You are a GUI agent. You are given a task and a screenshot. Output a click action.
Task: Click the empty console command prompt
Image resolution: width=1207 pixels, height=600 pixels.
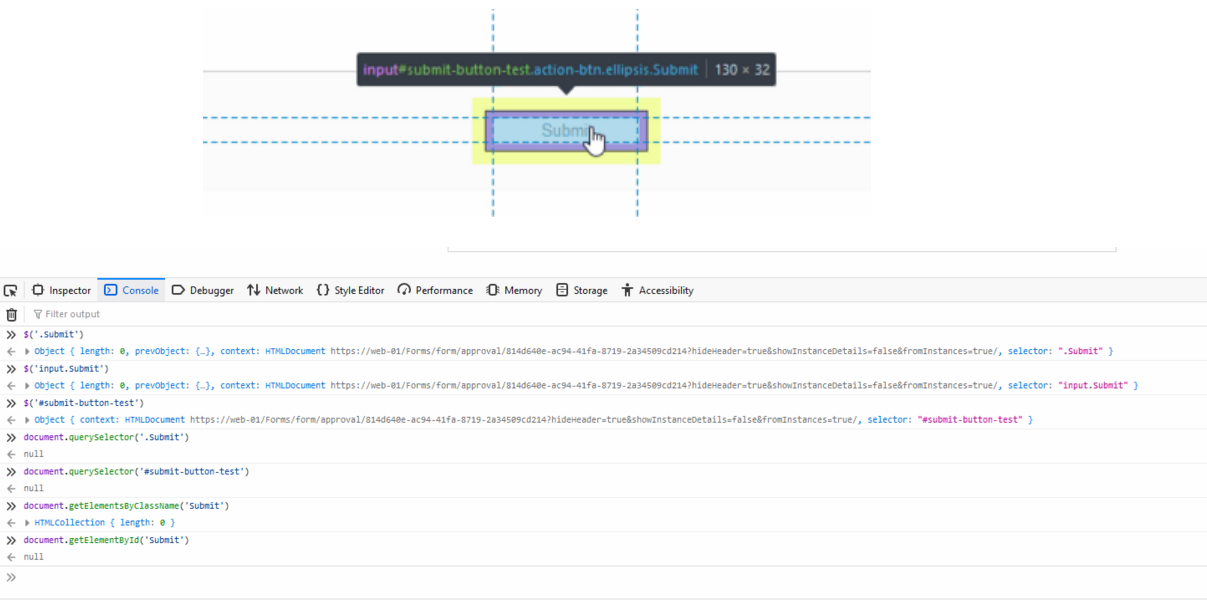[x=600, y=578]
